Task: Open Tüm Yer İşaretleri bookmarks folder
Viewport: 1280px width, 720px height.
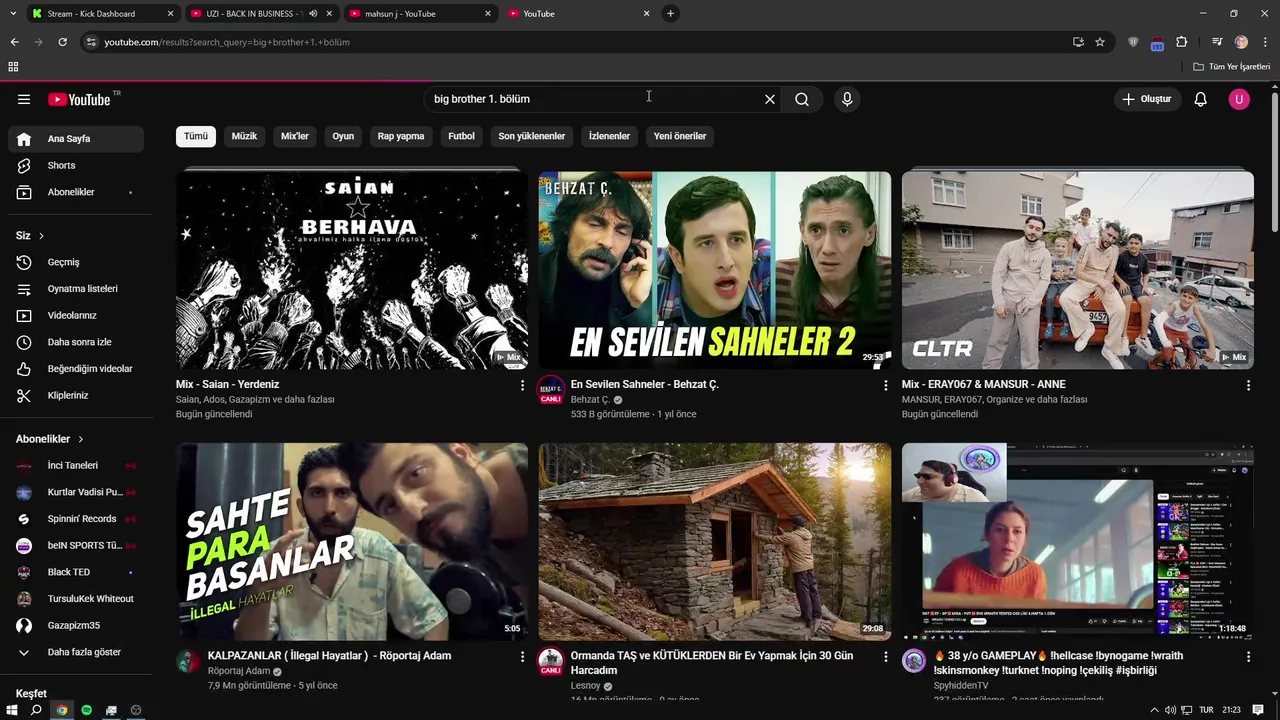Action: pyautogui.click(x=1231, y=67)
